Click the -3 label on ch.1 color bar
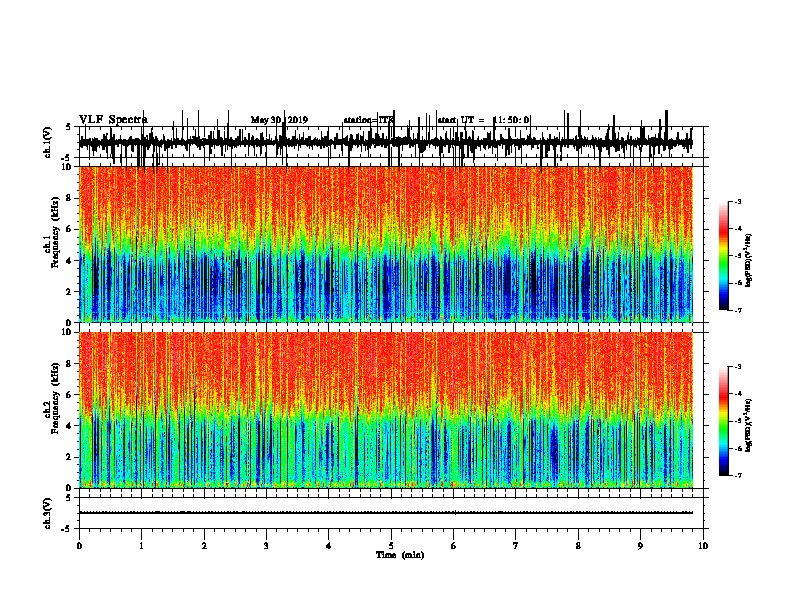This screenshot has height=612, width=792. [x=738, y=201]
